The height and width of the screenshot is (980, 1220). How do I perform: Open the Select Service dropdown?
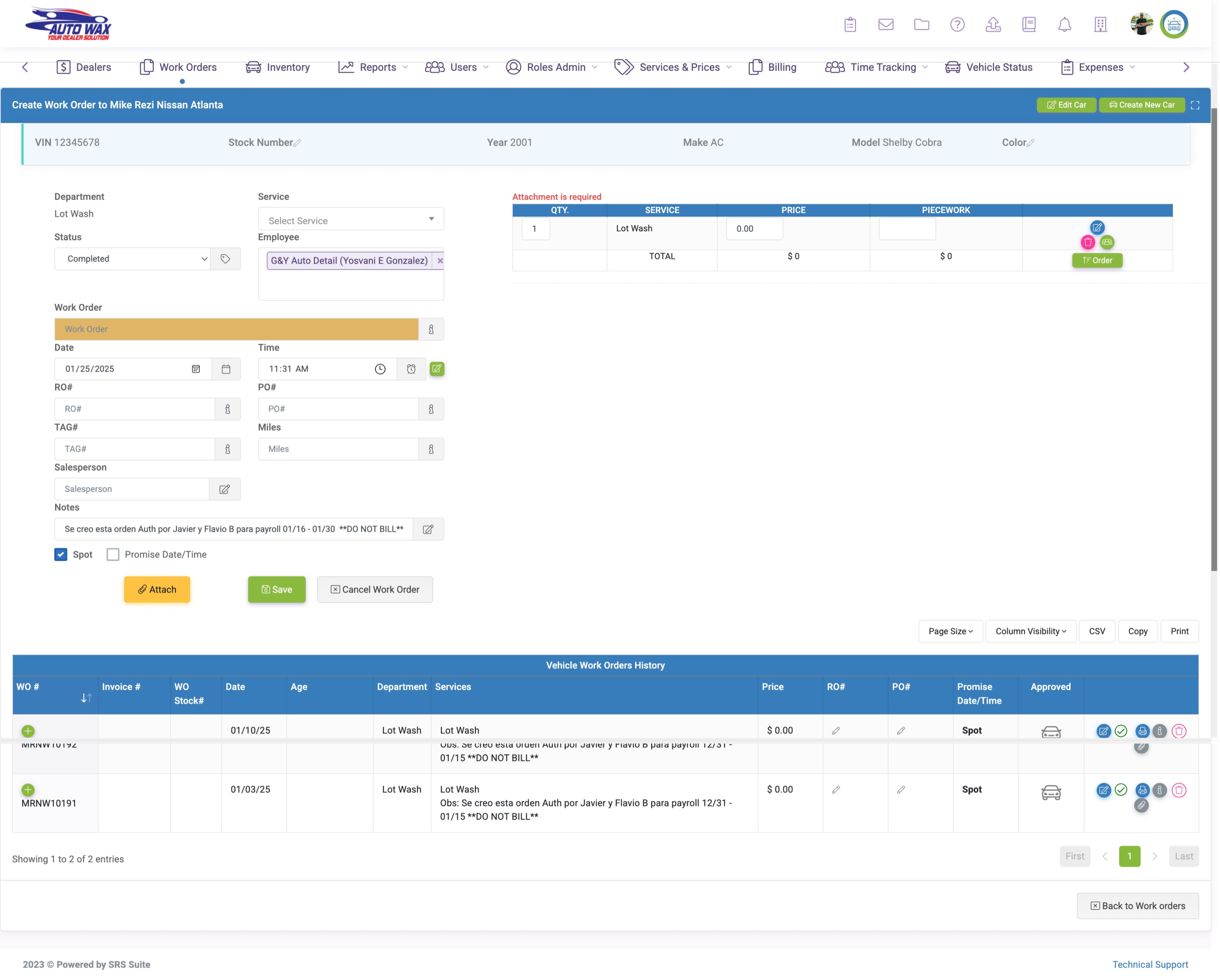(351, 219)
